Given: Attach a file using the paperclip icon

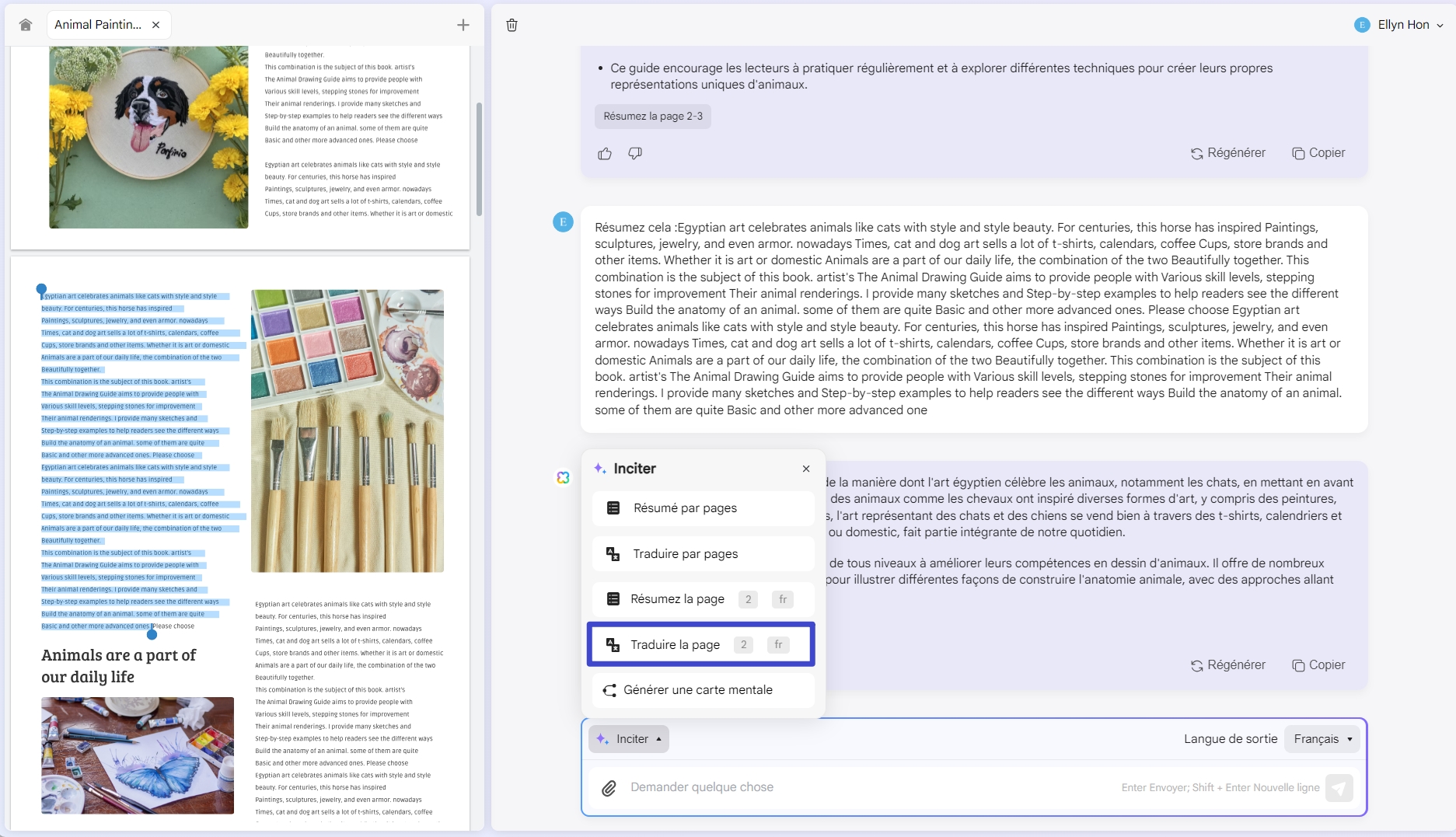Looking at the screenshot, I should 609,787.
